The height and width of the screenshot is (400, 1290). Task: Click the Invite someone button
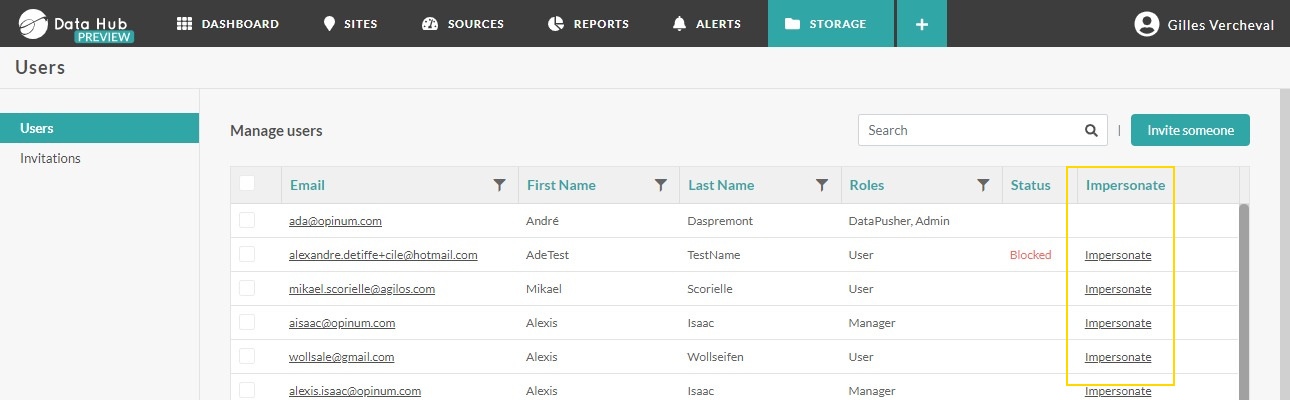click(x=1190, y=130)
